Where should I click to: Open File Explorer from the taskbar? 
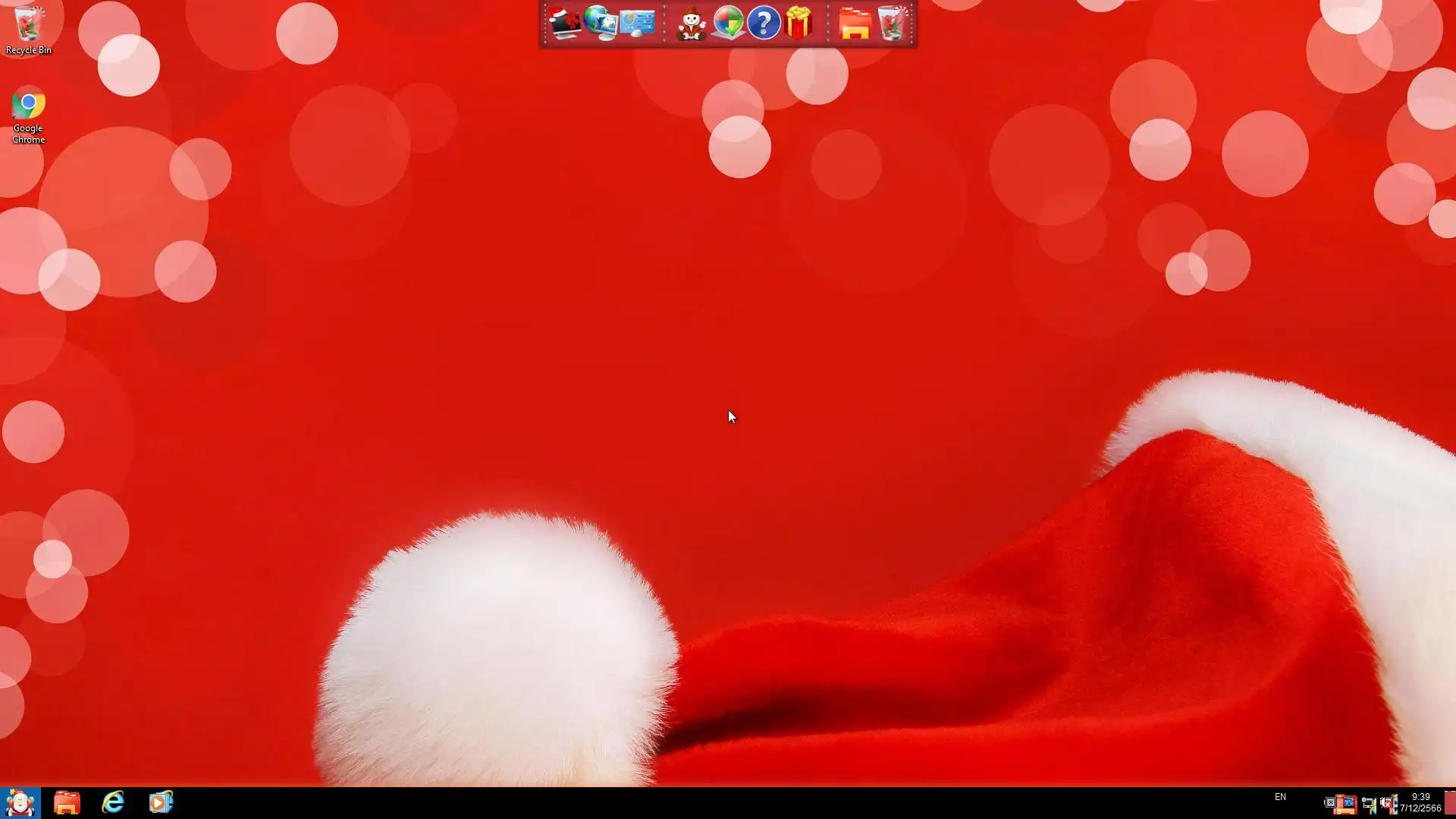click(x=67, y=802)
